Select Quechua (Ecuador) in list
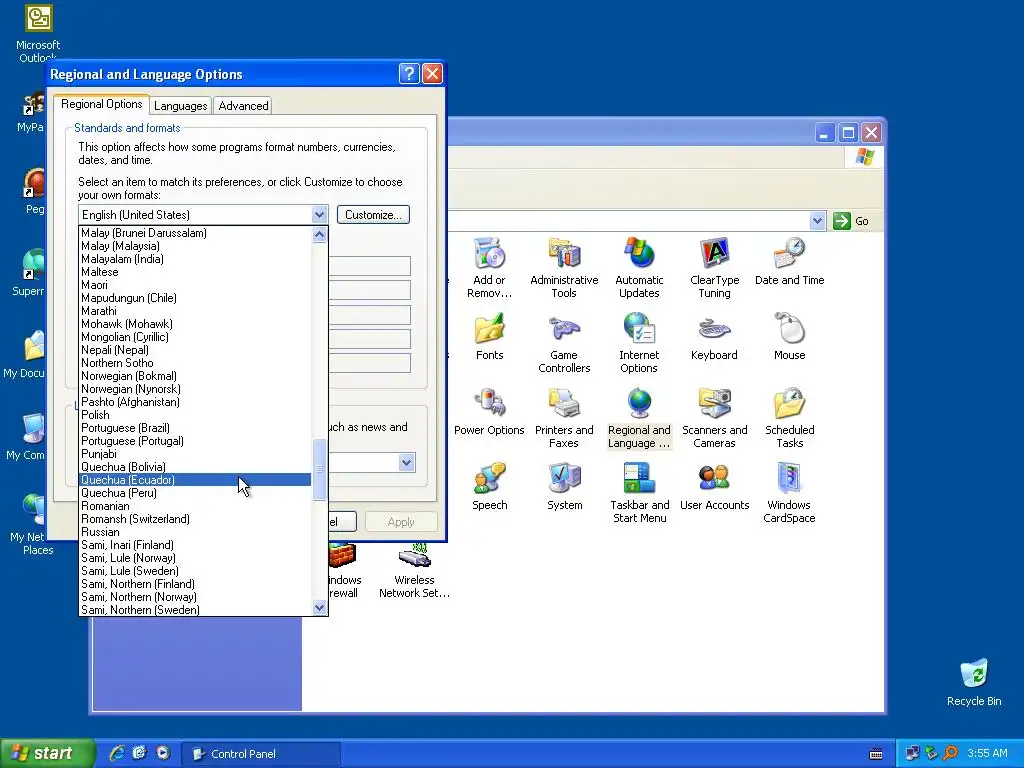Image resolution: width=1024 pixels, height=768 pixels. pyautogui.click(x=195, y=480)
